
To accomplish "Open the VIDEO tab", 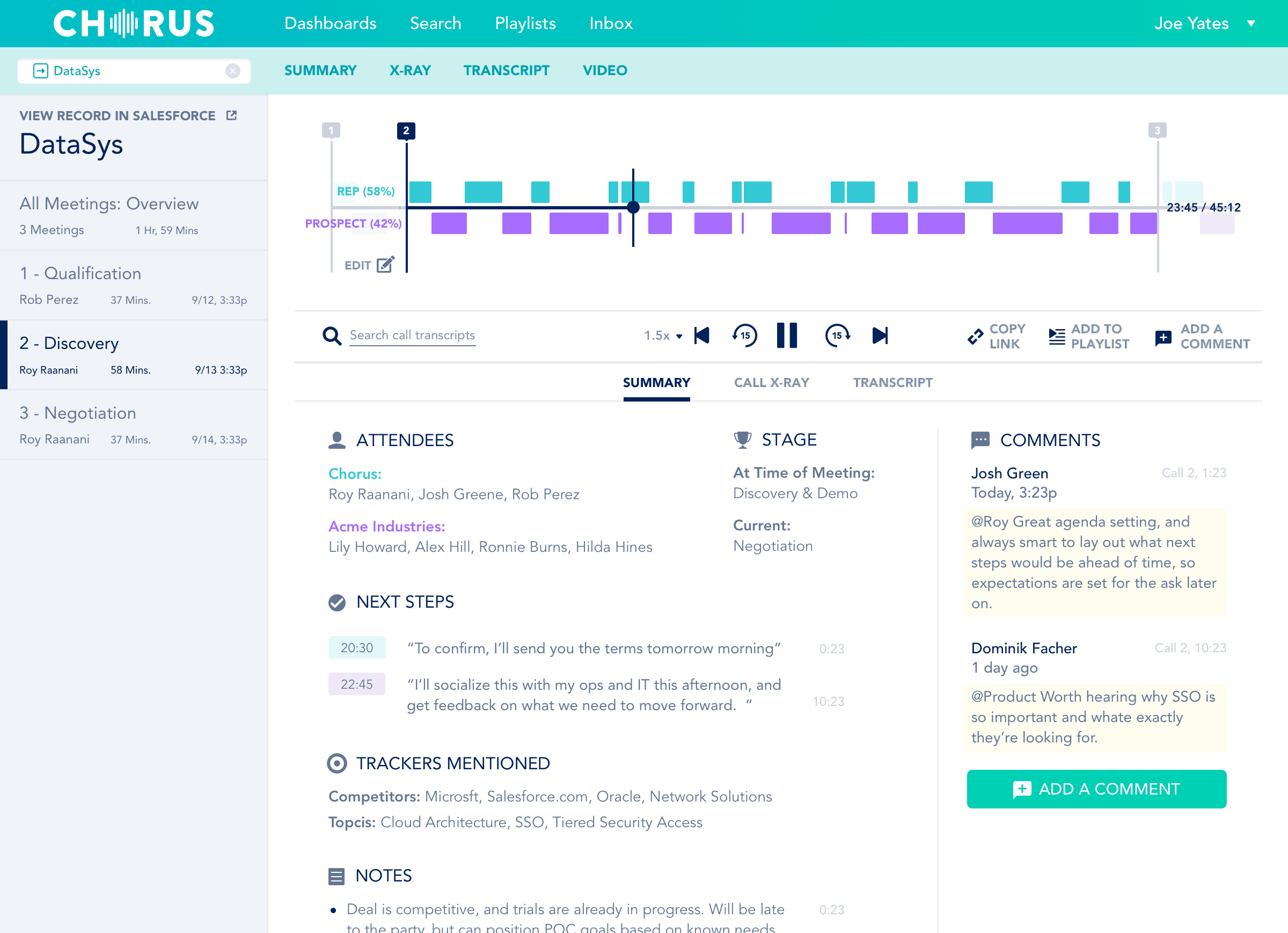I will (605, 70).
